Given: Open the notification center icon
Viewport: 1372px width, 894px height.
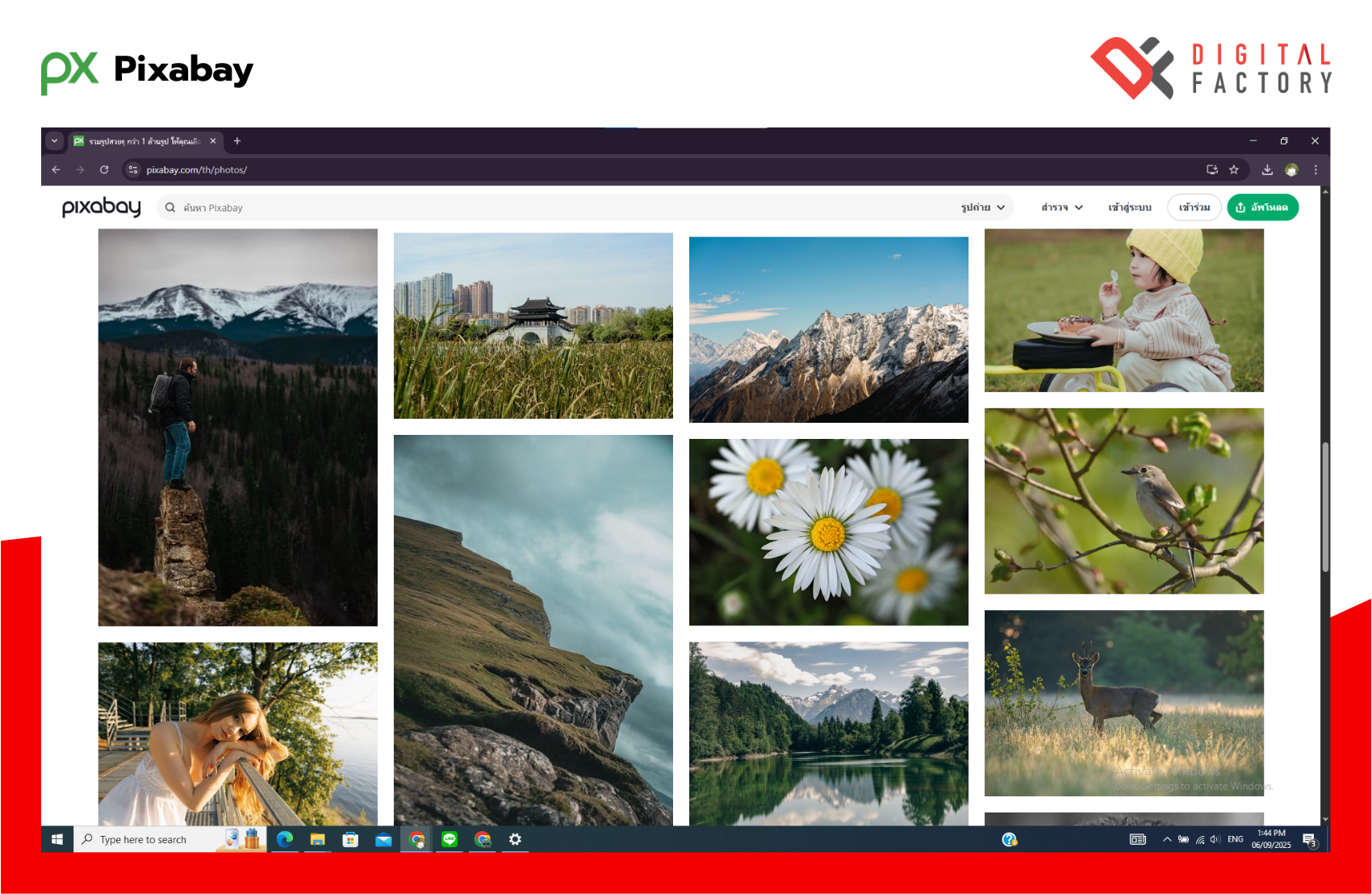Looking at the screenshot, I should tap(1310, 840).
